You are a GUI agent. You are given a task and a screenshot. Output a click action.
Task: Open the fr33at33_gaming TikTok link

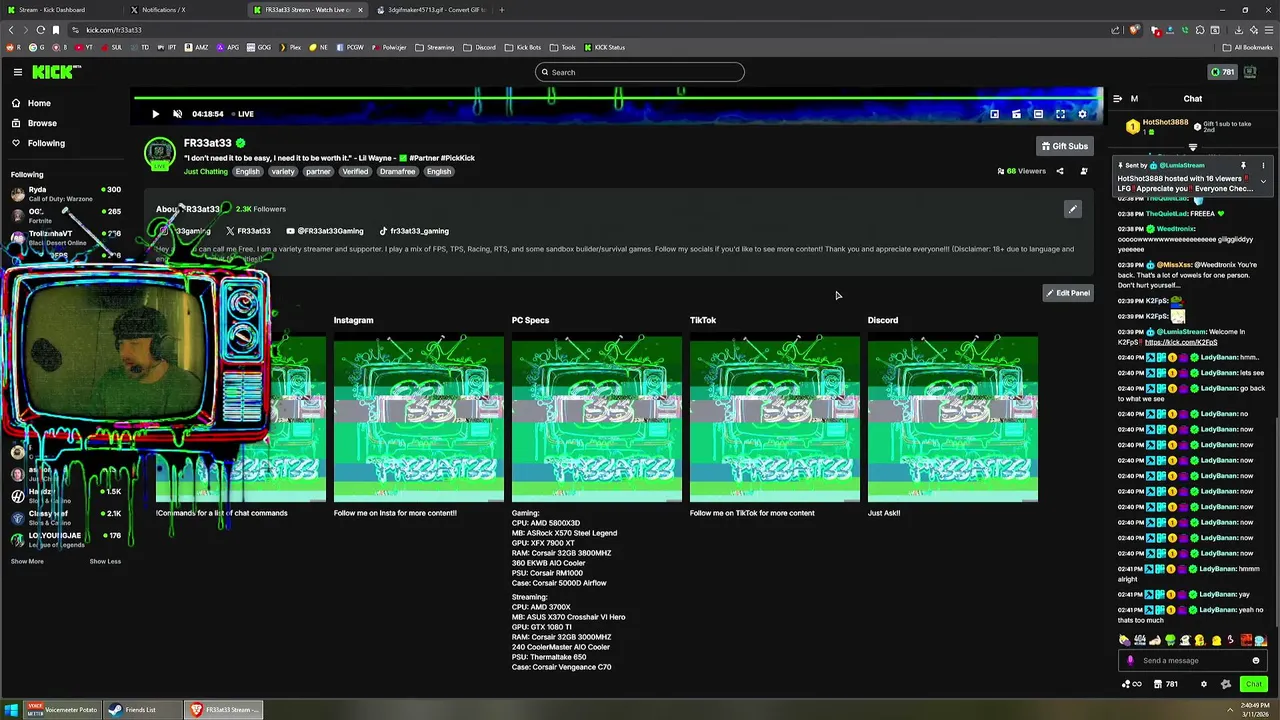[414, 231]
